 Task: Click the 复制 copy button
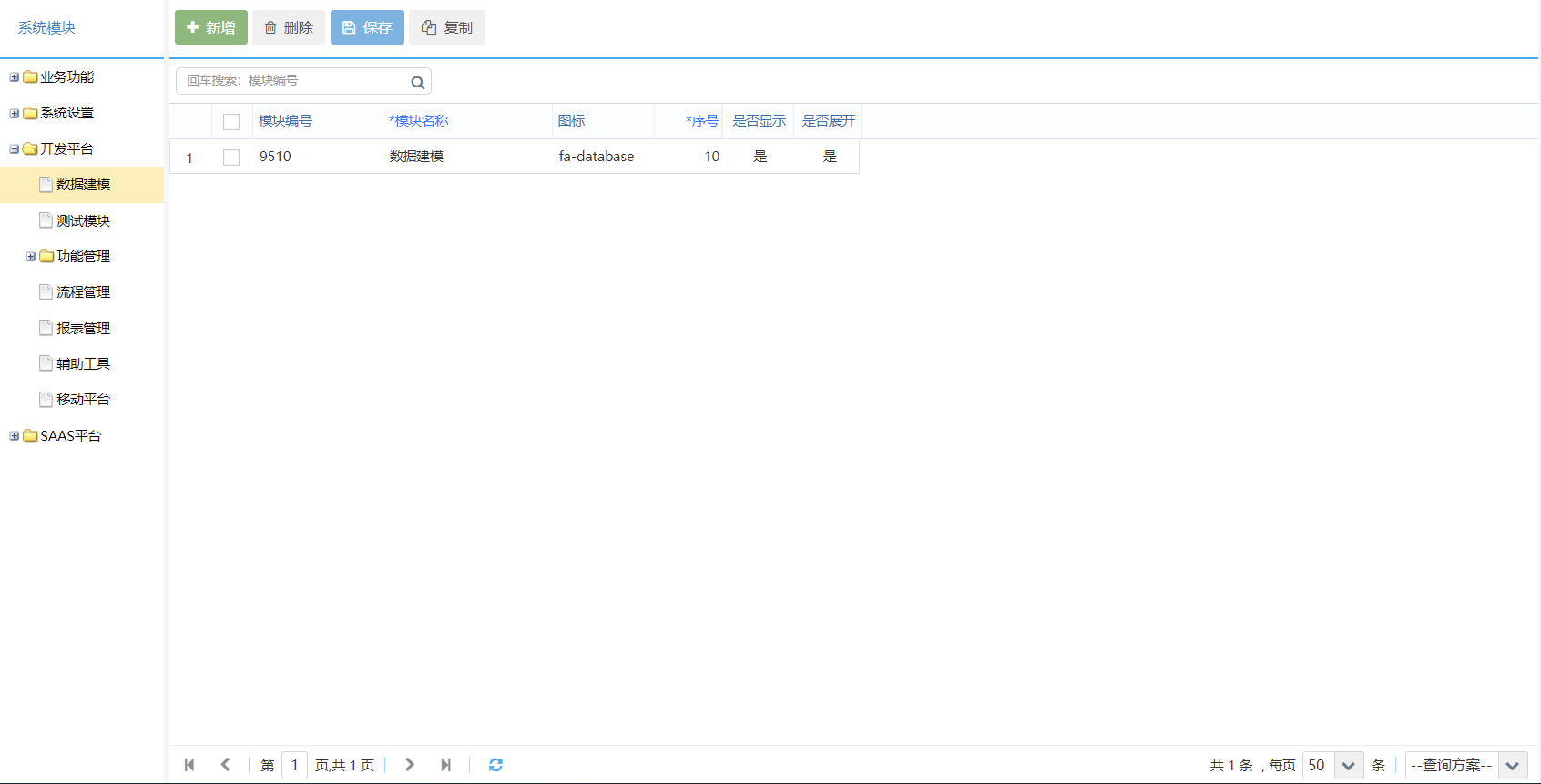447,27
